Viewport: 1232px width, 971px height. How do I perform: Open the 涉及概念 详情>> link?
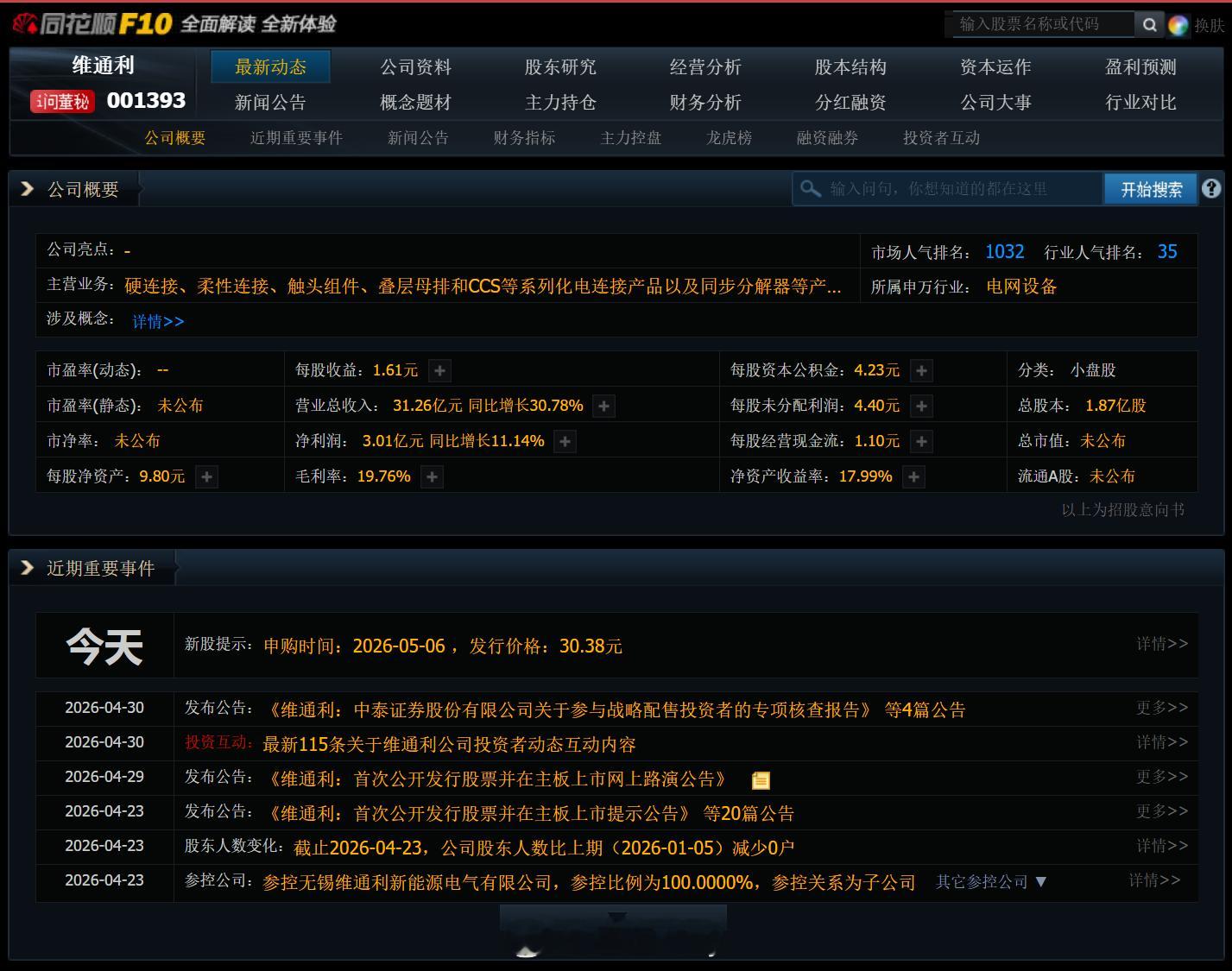(158, 321)
